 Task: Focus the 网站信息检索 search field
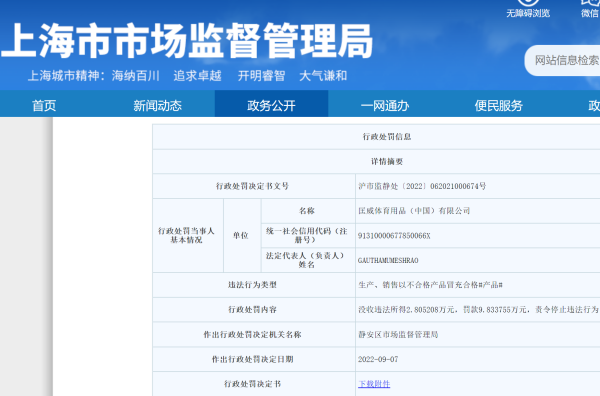[x=562, y=60]
